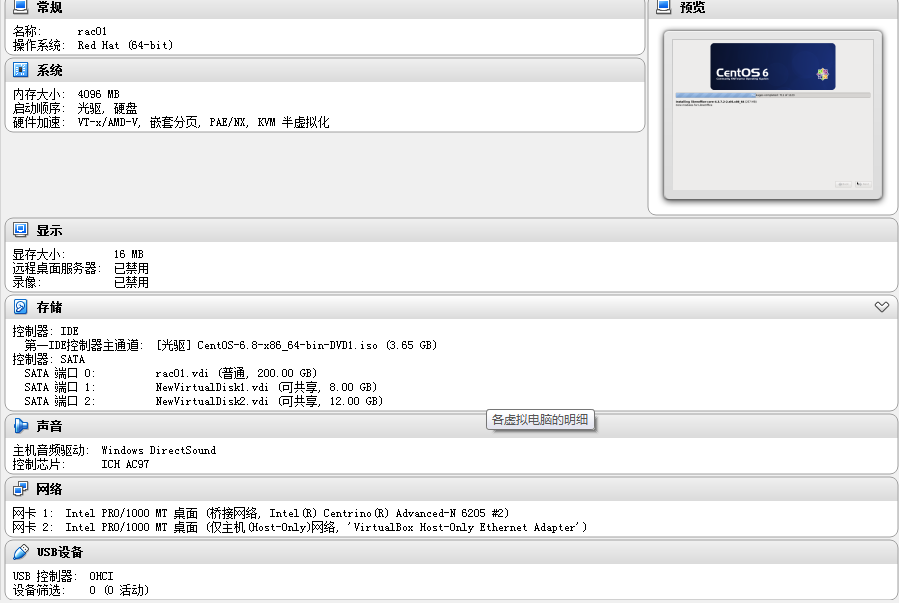Click the 系统 section icon
899x603 pixels.
click(18, 70)
